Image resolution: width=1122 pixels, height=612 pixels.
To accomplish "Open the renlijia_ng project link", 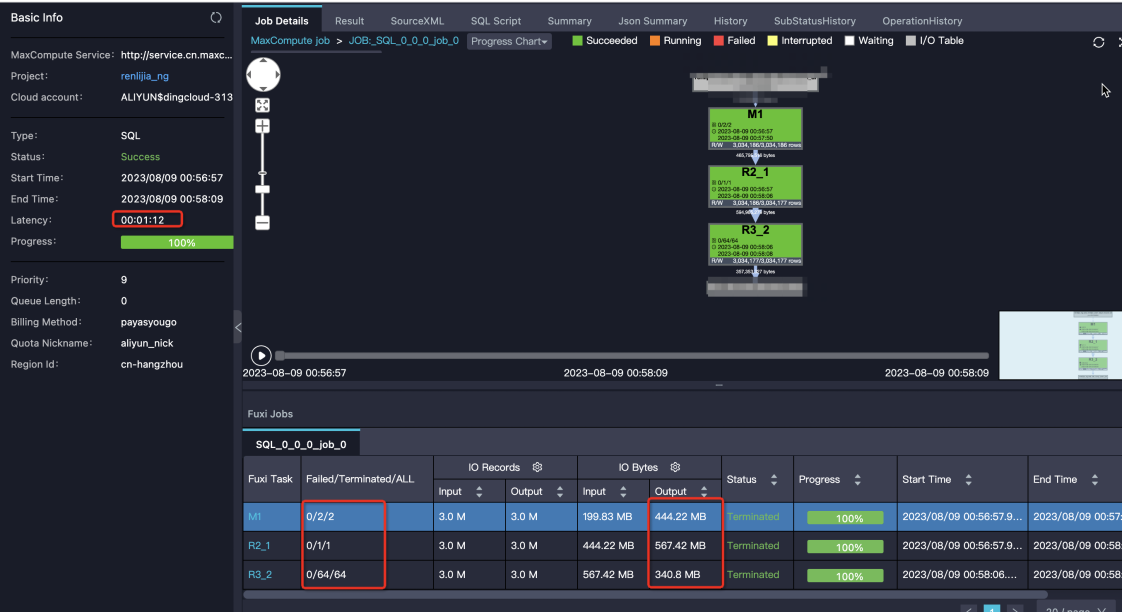I will point(145,76).
